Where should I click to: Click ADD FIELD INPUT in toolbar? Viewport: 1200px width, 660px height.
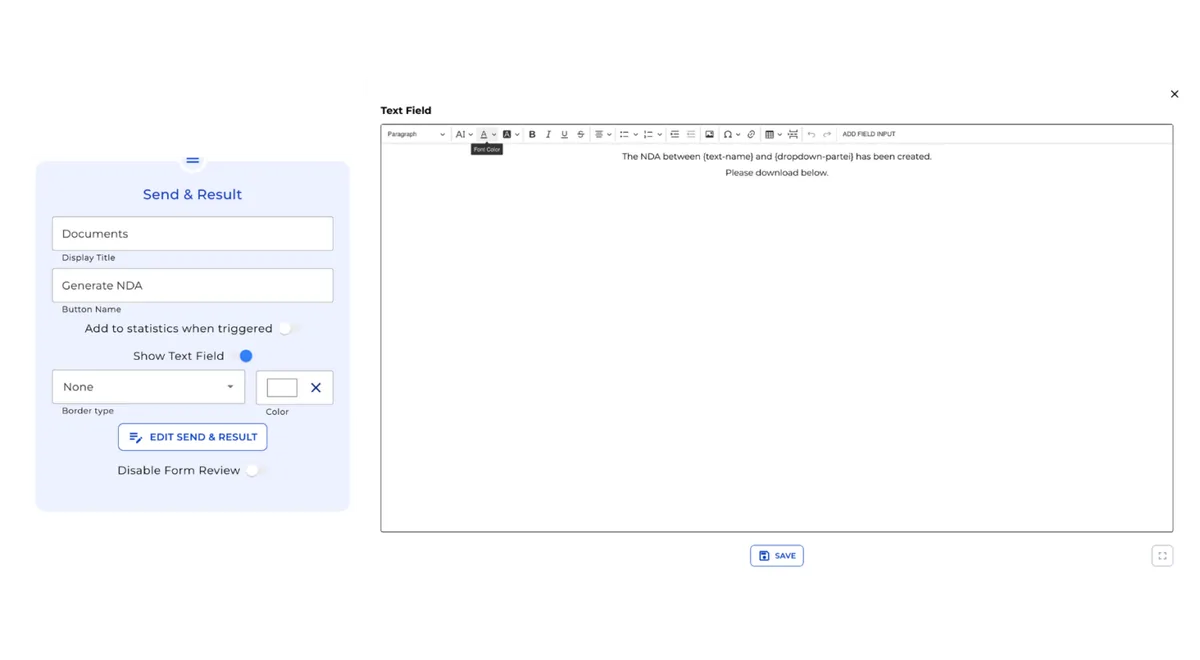(868, 134)
